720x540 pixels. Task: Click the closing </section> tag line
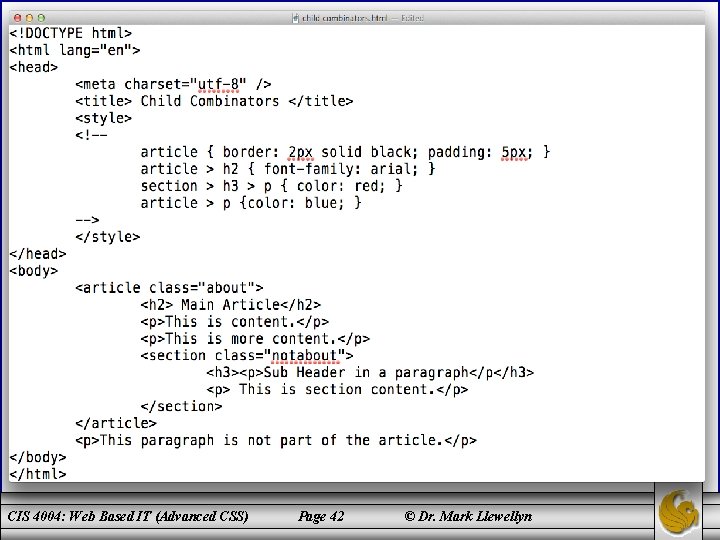point(181,406)
